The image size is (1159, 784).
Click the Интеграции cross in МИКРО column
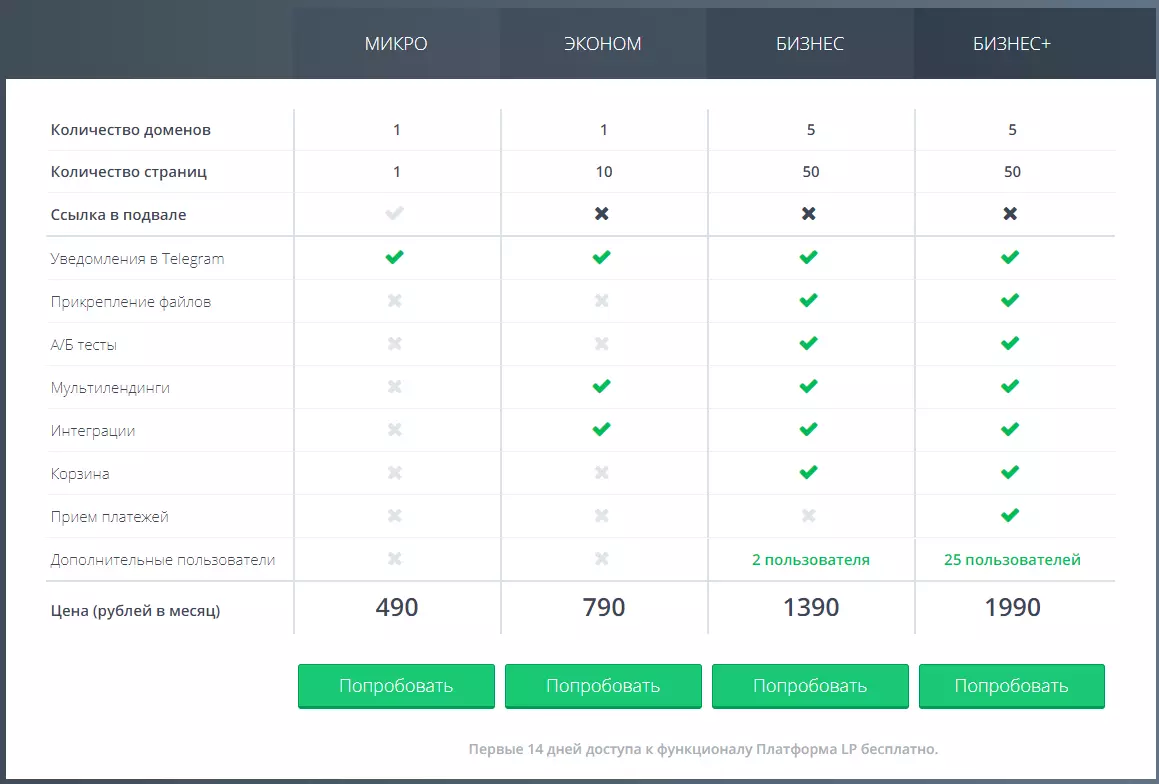tap(395, 429)
